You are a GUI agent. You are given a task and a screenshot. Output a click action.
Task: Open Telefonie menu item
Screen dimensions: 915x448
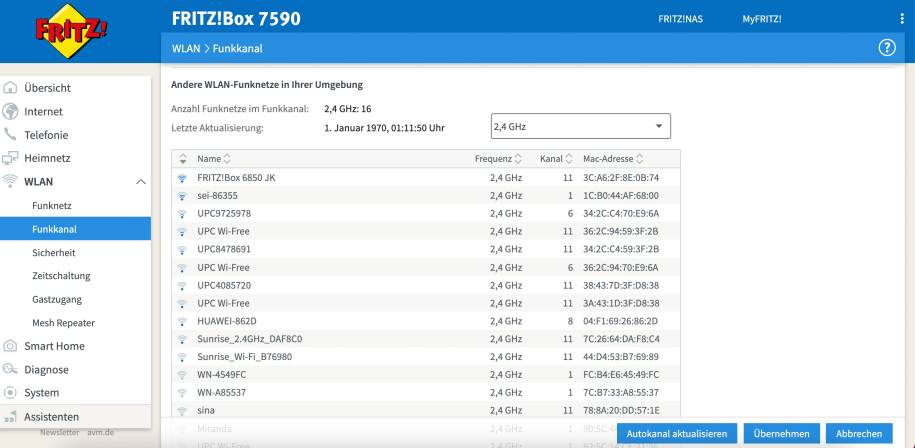46,135
